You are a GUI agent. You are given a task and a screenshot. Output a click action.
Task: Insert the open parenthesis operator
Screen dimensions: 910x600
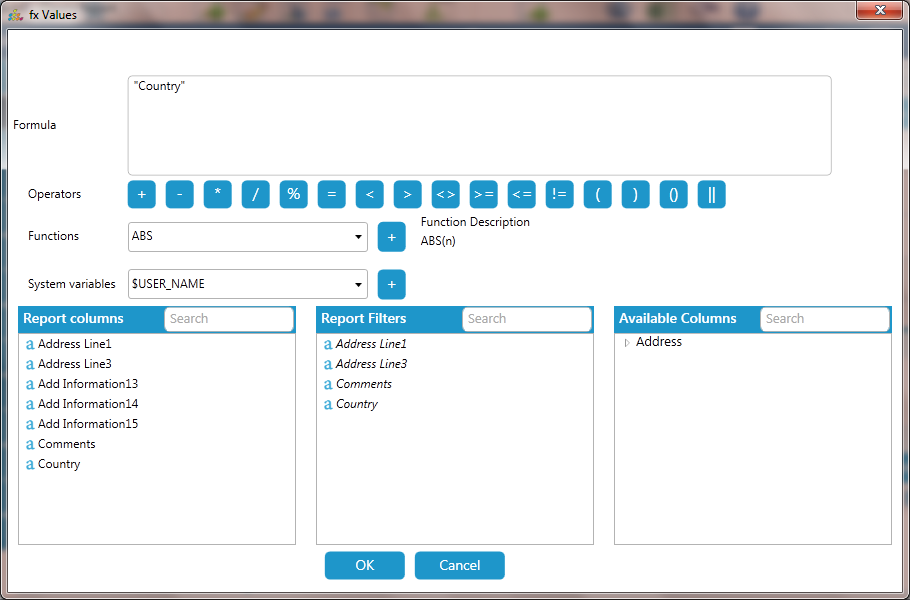(x=597, y=194)
